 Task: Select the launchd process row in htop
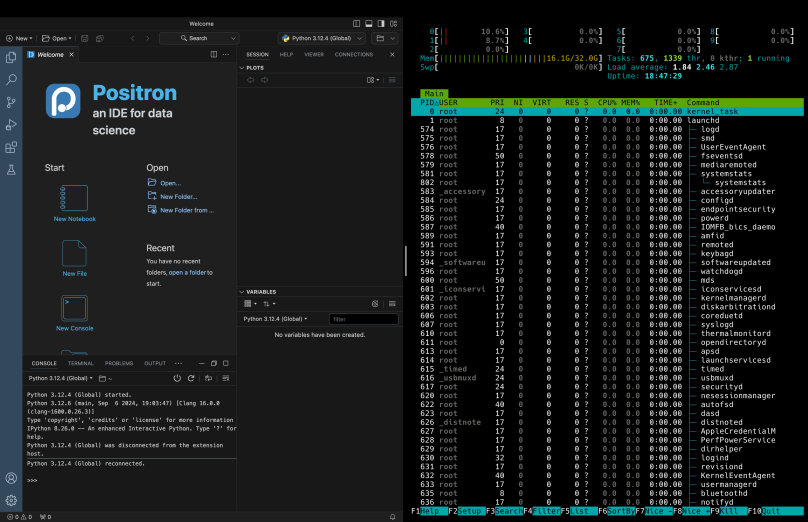607,120
